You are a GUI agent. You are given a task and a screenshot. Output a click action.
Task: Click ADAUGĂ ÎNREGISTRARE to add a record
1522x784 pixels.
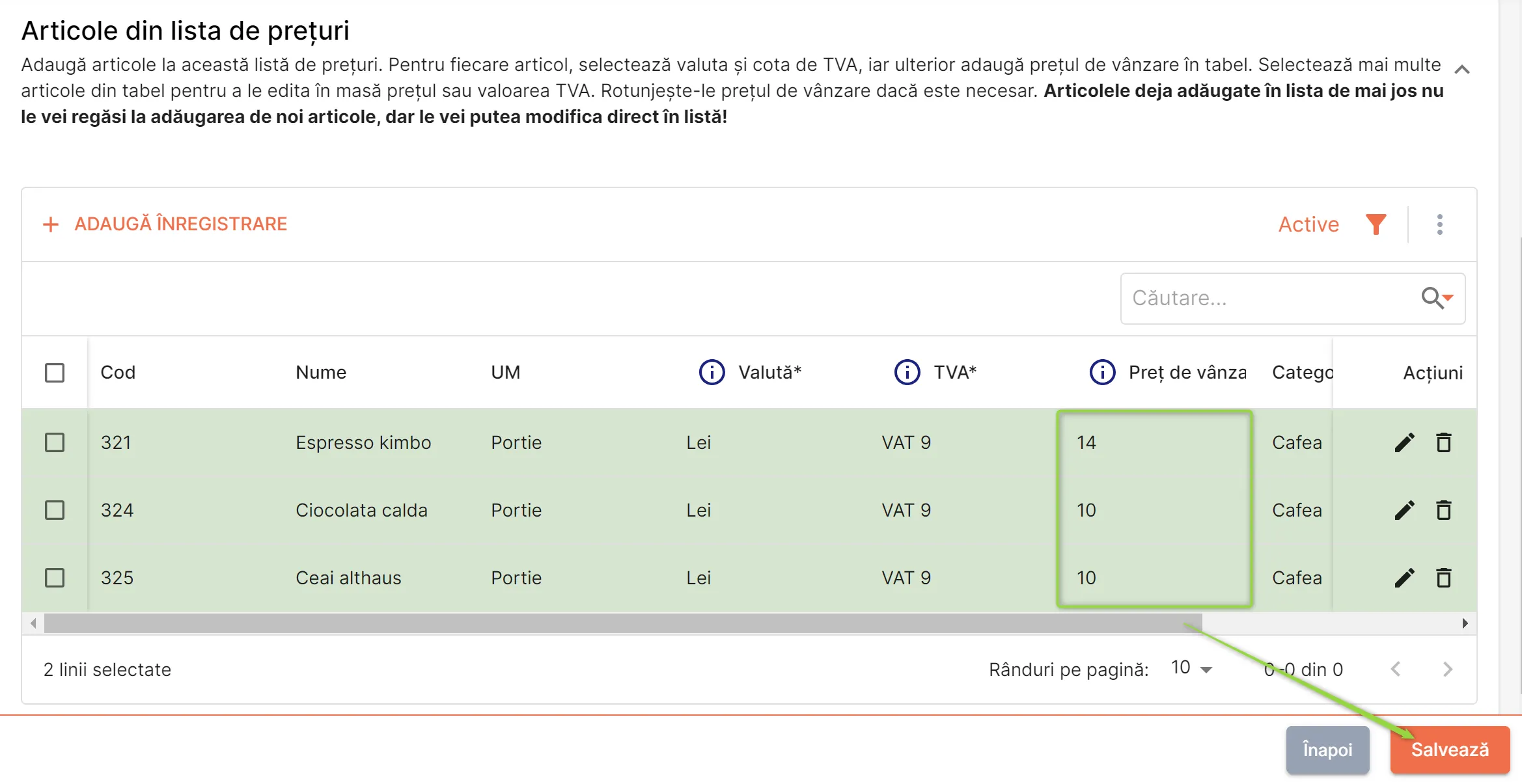coord(165,224)
